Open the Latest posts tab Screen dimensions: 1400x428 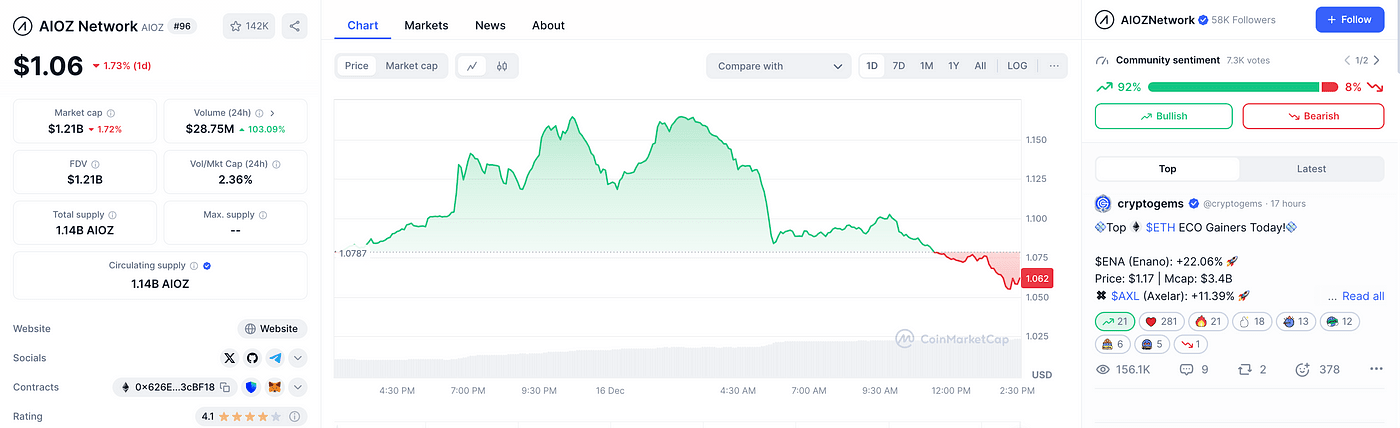(1311, 169)
